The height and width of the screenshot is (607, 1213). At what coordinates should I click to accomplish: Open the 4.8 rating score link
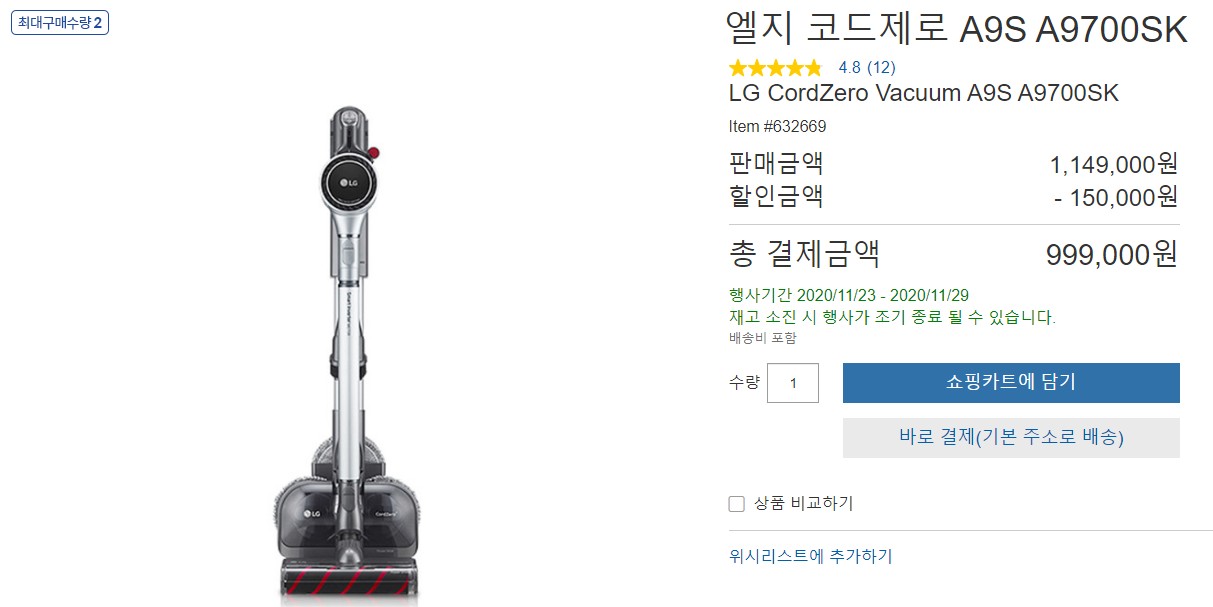[x=849, y=68]
